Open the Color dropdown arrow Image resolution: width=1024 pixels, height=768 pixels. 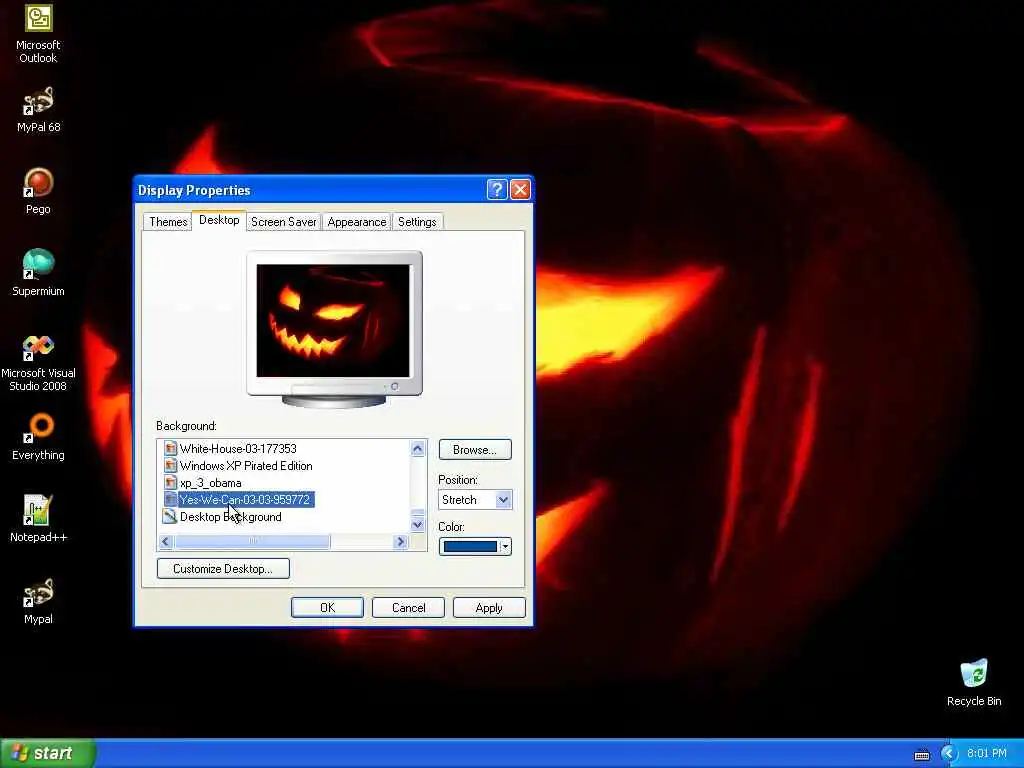(505, 546)
